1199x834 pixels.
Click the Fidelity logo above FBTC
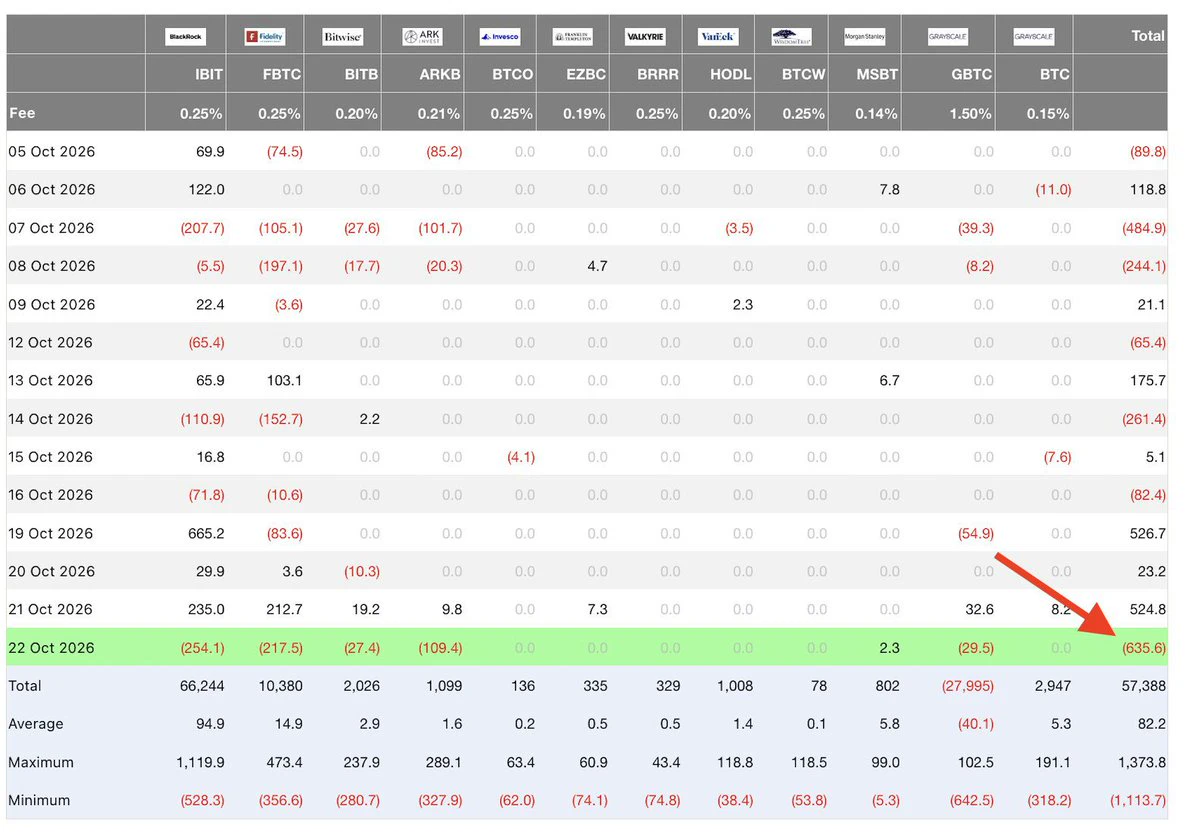(265, 37)
